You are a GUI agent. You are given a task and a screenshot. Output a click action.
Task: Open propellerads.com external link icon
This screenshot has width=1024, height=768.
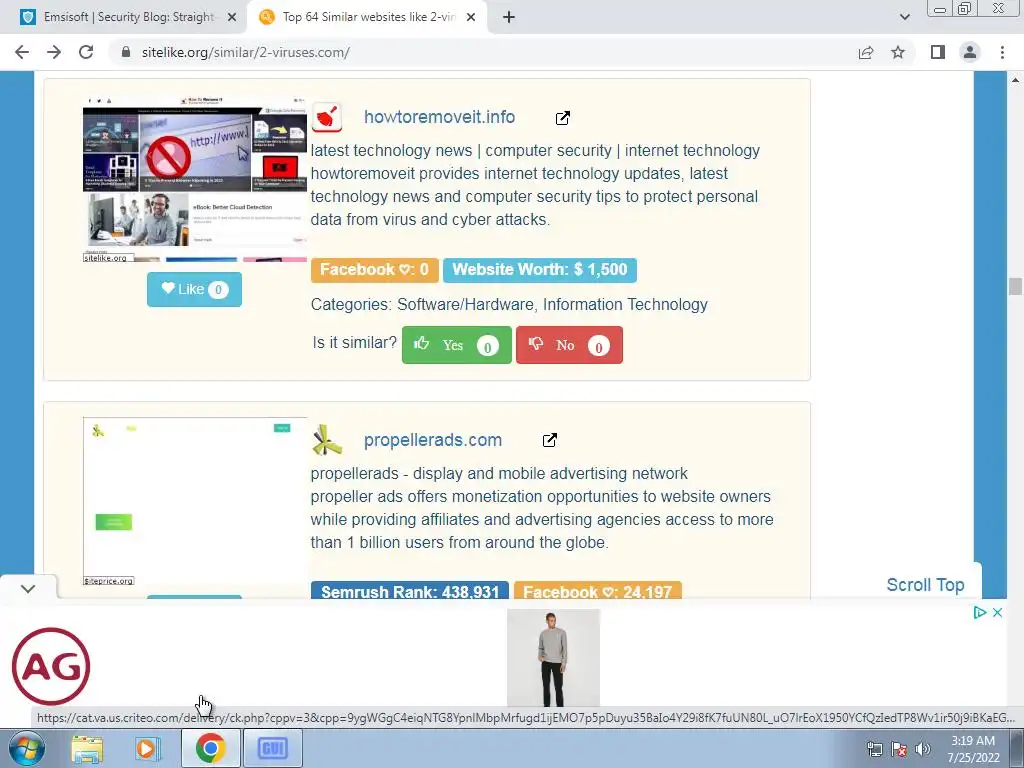[550, 440]
